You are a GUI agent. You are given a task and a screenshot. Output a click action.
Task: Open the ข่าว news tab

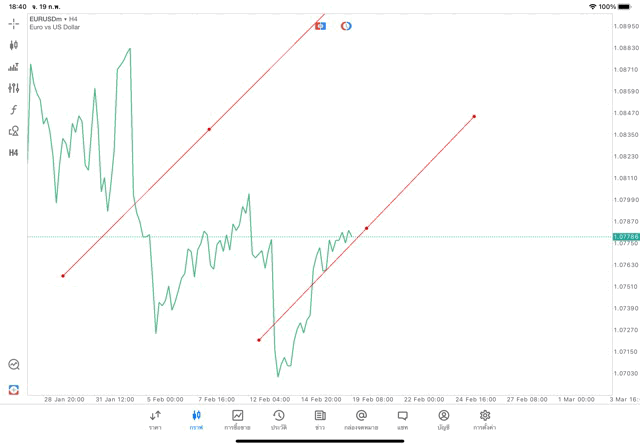pyautogui.click(x=320, y=420)
